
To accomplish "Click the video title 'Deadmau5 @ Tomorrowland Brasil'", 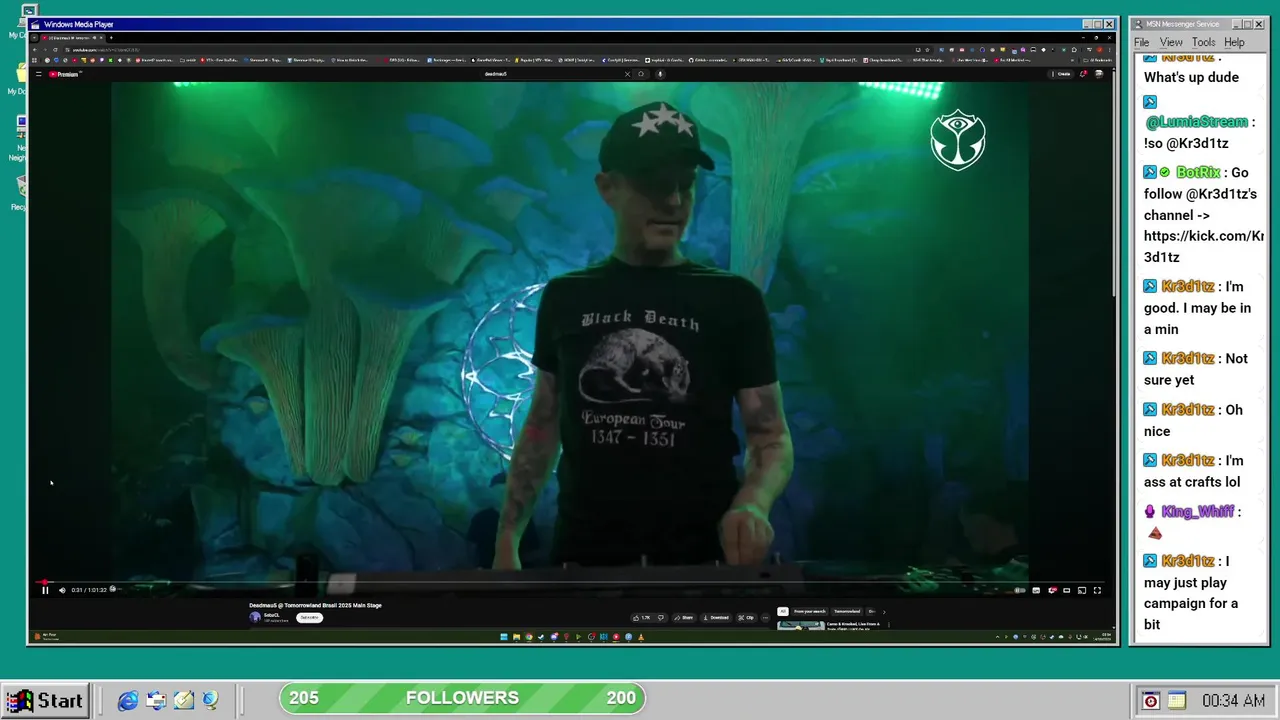I will tap(315, 605).
